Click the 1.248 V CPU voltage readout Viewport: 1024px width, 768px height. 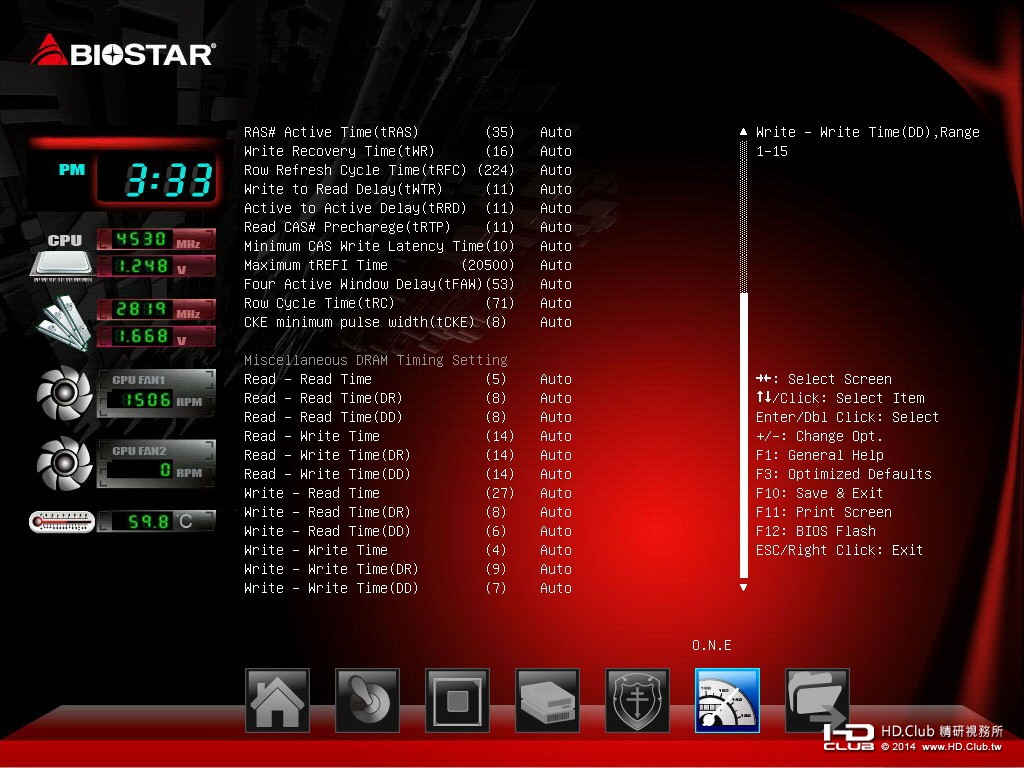coord(157,266)
